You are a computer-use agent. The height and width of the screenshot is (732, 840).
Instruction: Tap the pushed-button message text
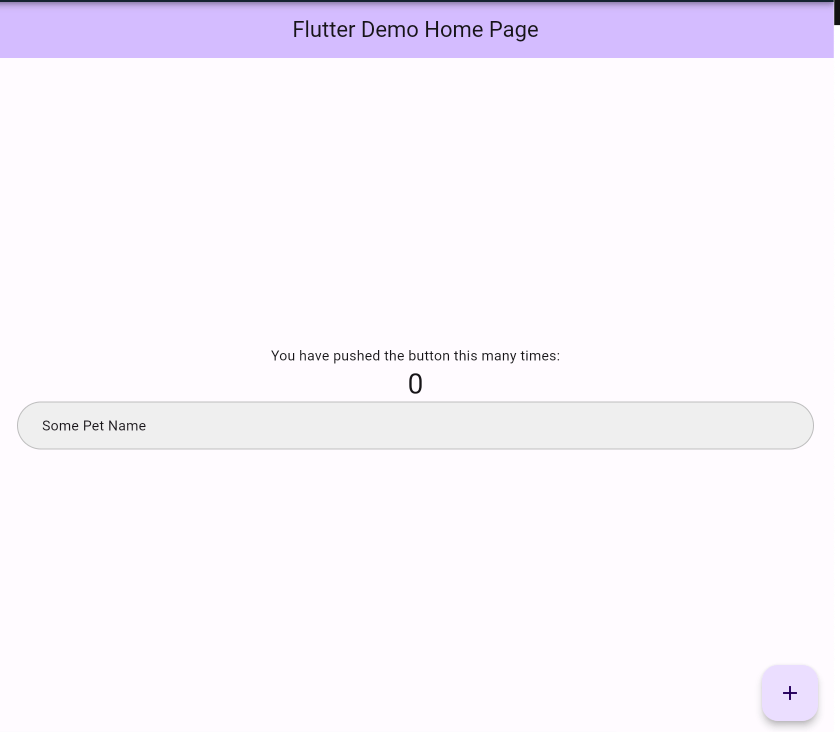[415, 356]
